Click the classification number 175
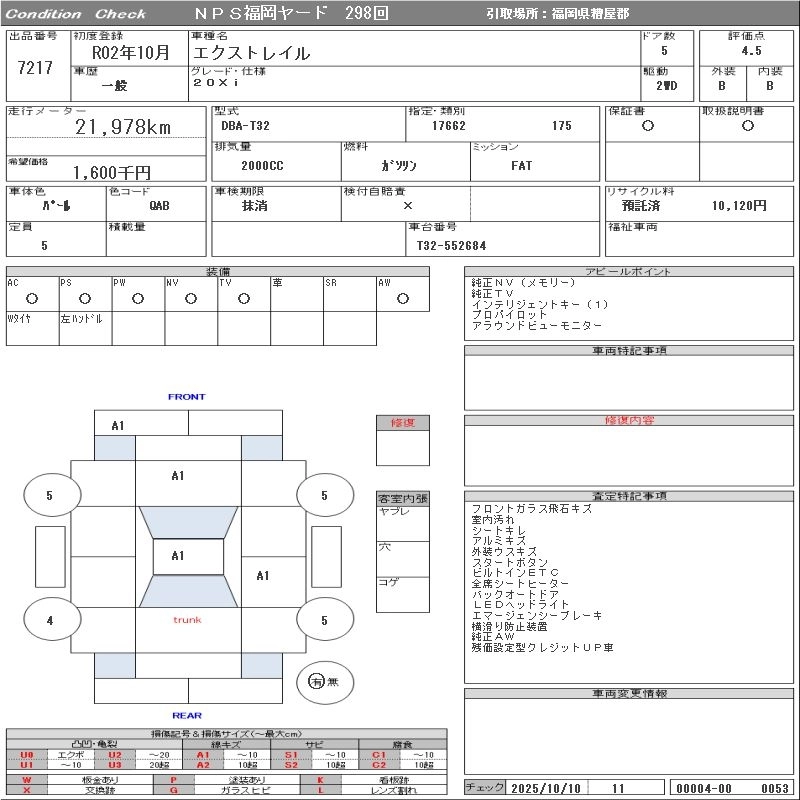 coord(562,126)
